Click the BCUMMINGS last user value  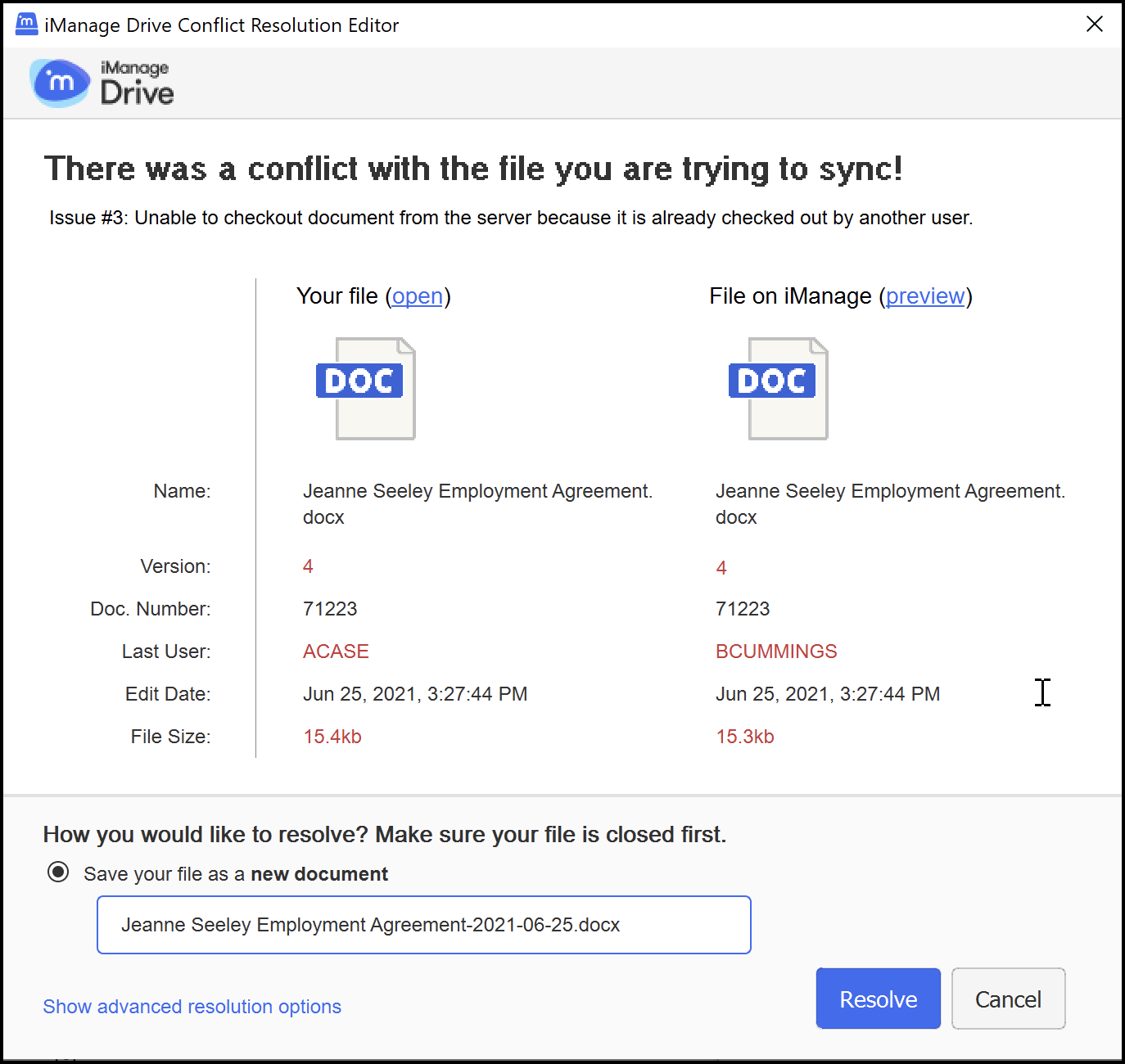tap(775, 651)
